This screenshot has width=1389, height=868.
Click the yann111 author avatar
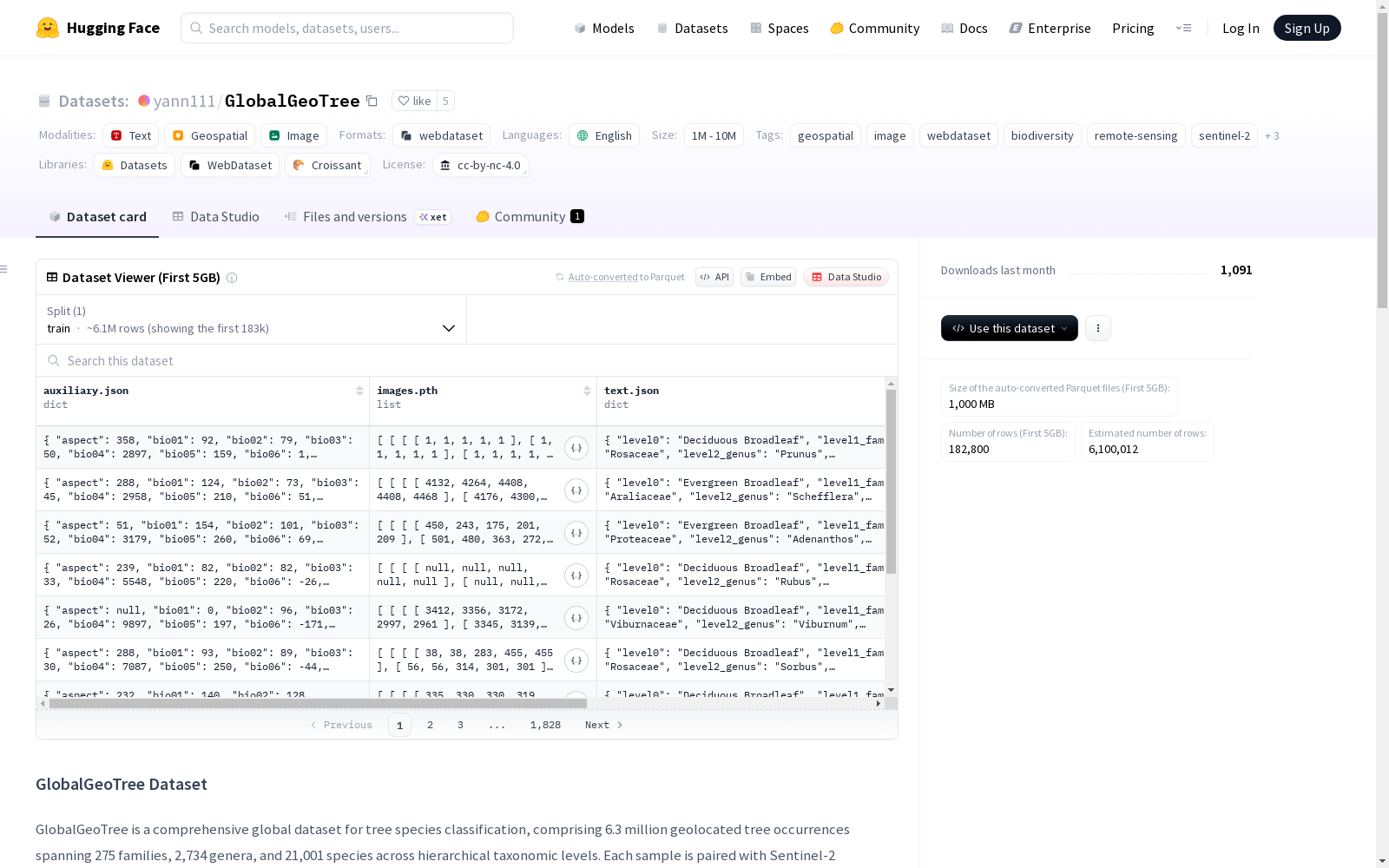pos(144,101)
